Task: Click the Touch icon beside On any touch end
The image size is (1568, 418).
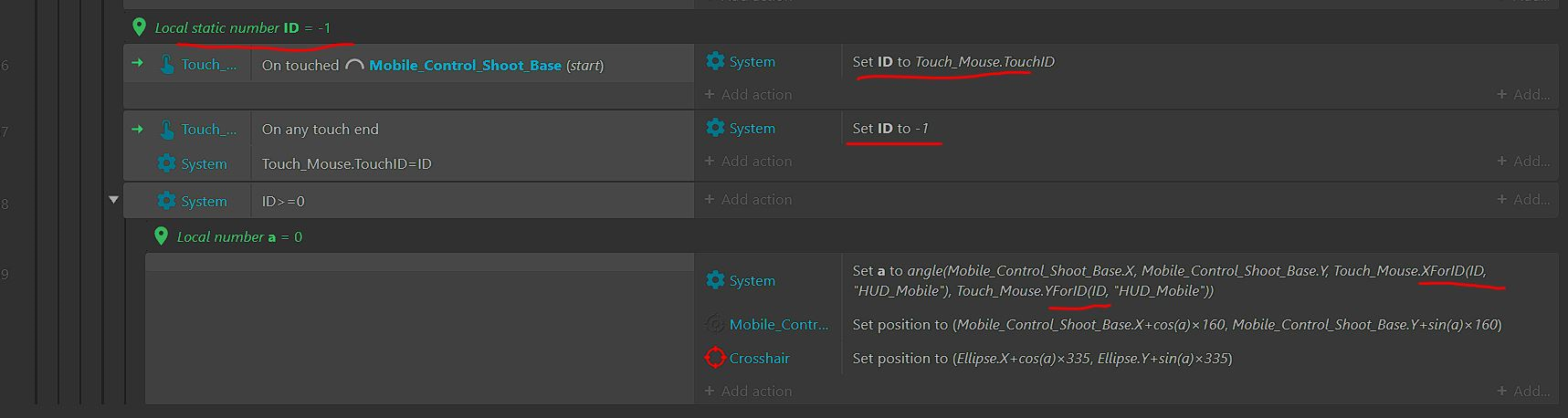Action: click(x=167, y=130)
